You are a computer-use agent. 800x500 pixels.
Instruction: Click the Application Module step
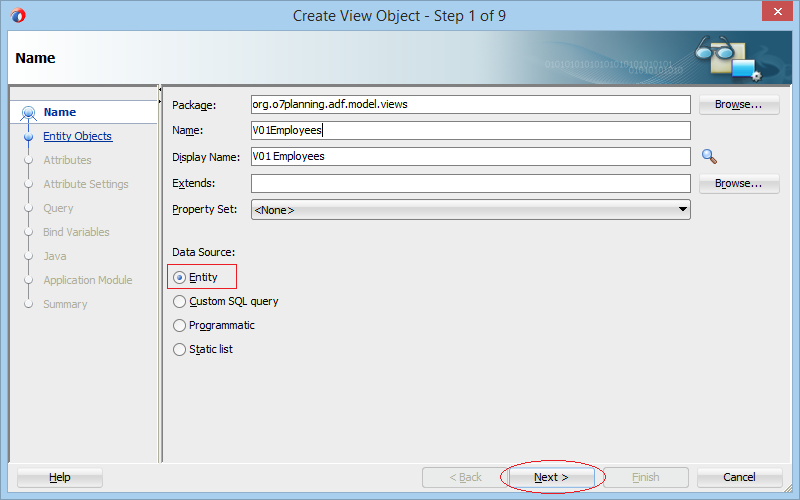[88, 280]
